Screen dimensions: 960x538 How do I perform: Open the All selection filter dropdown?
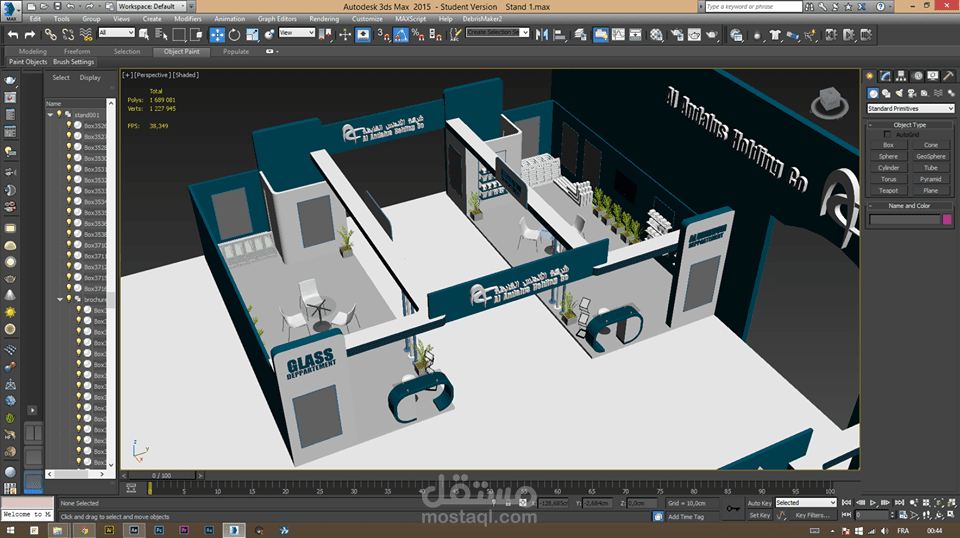[x=116, y=32]
